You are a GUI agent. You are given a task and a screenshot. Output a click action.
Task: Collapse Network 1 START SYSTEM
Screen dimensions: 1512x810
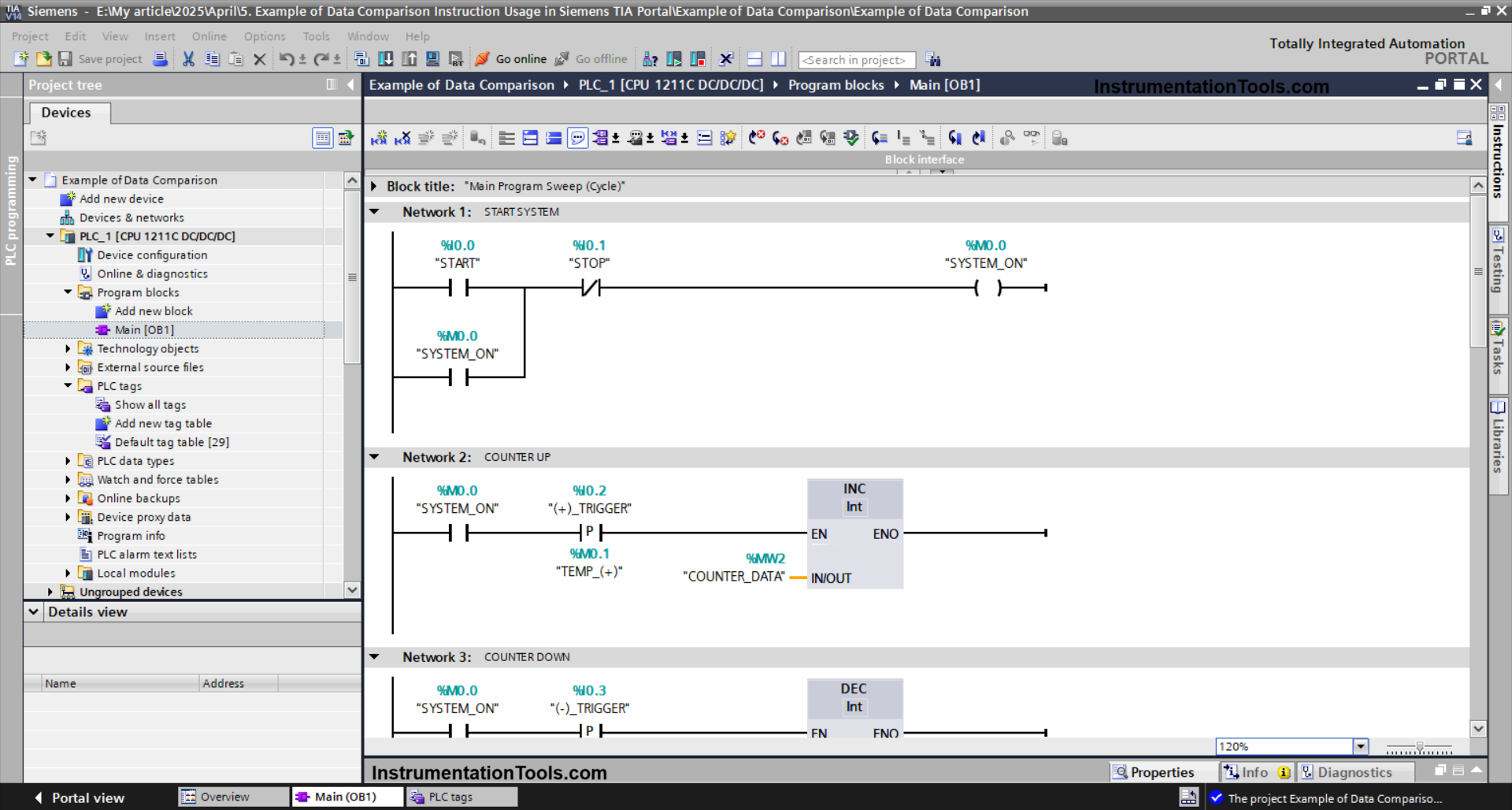pos(375,212)
